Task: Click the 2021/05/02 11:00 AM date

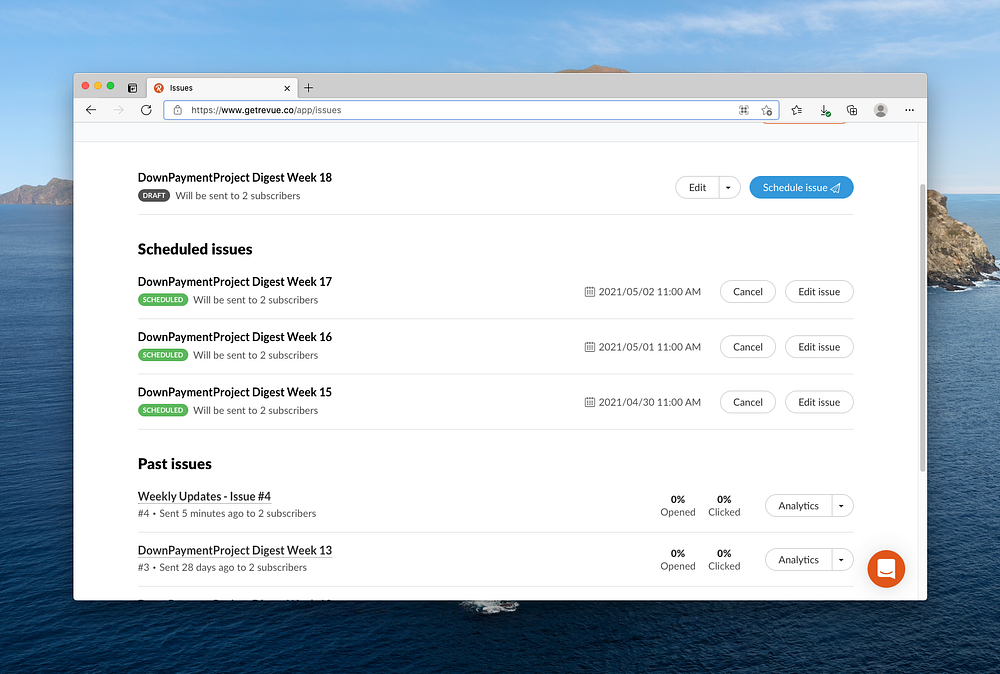Action: 649,291
